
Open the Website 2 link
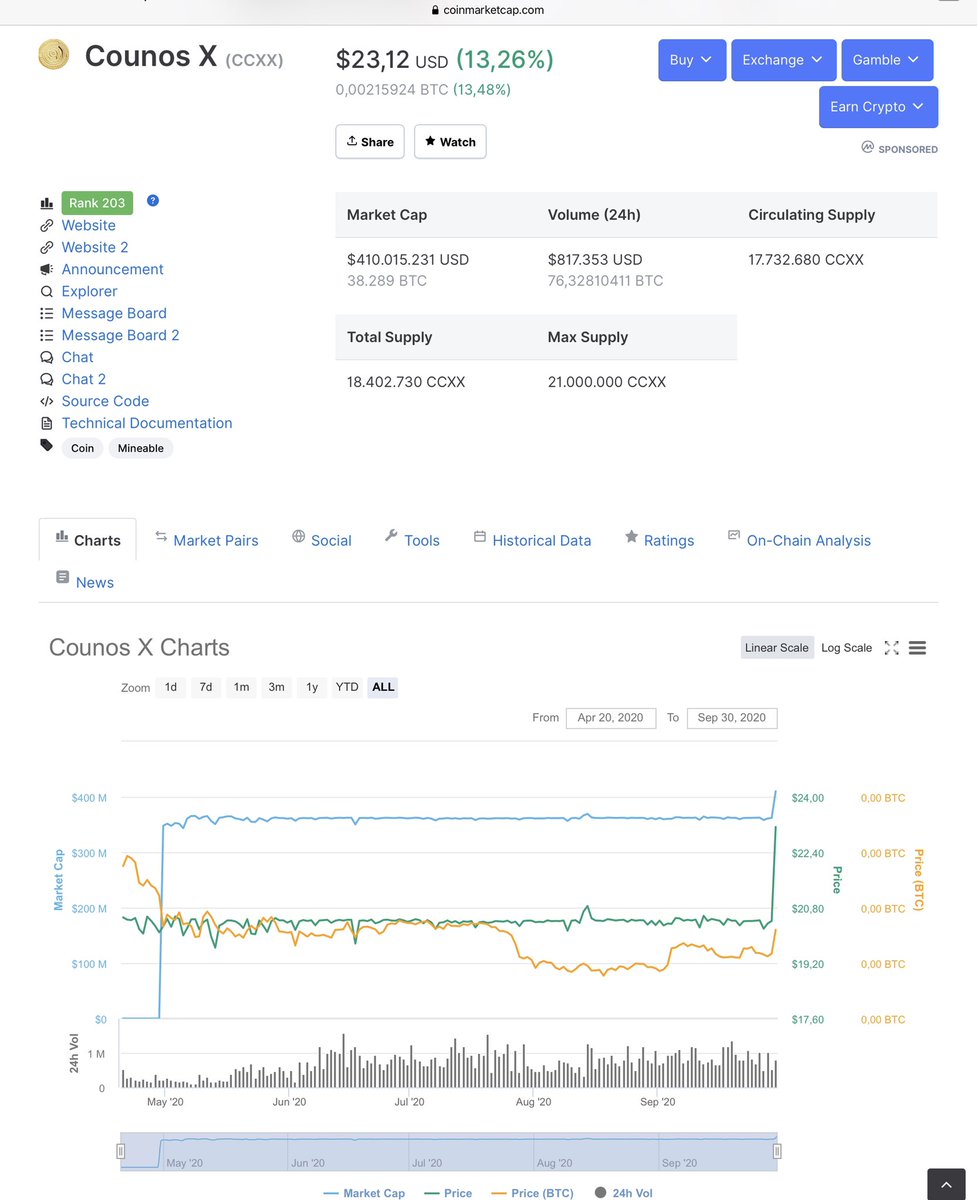(x=95, y=247)
